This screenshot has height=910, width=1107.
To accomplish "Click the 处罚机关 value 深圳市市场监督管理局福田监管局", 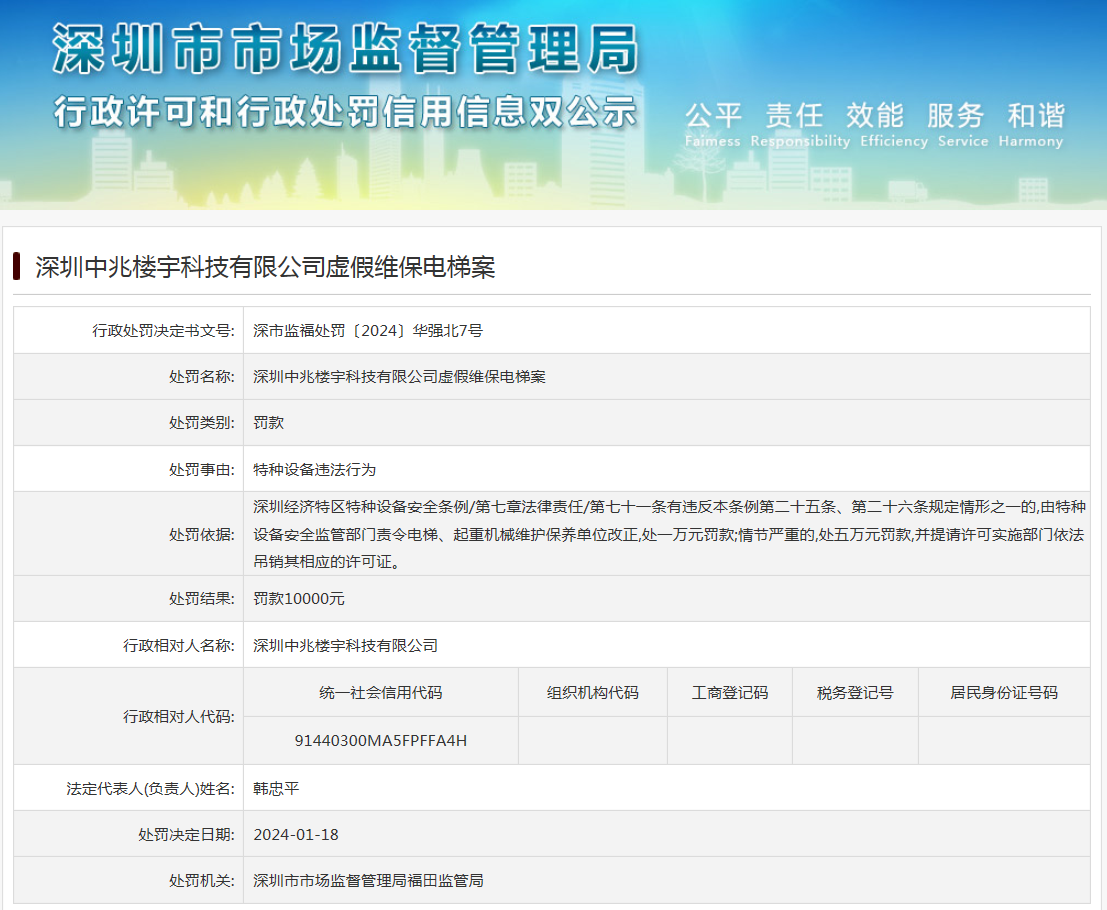I will click(368, 881).
